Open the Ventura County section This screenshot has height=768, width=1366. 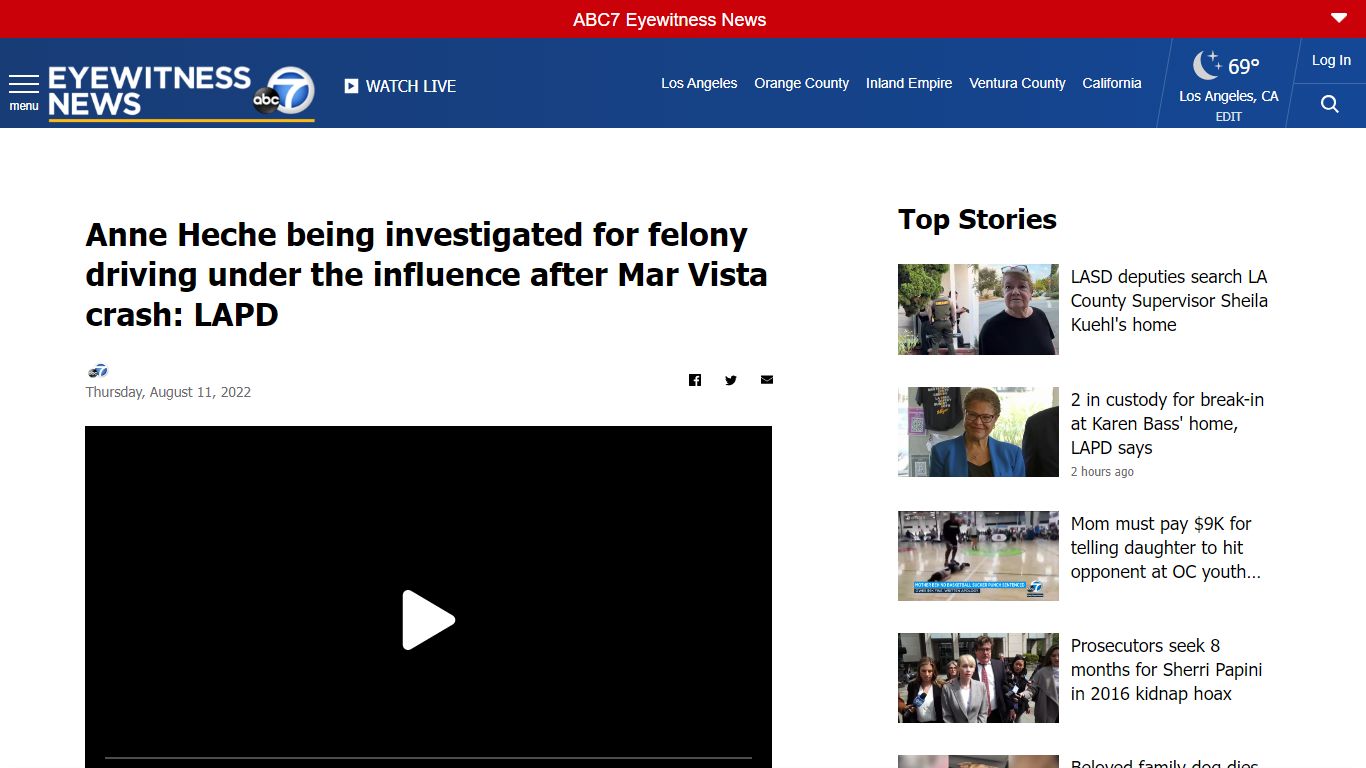point(1017,83)
